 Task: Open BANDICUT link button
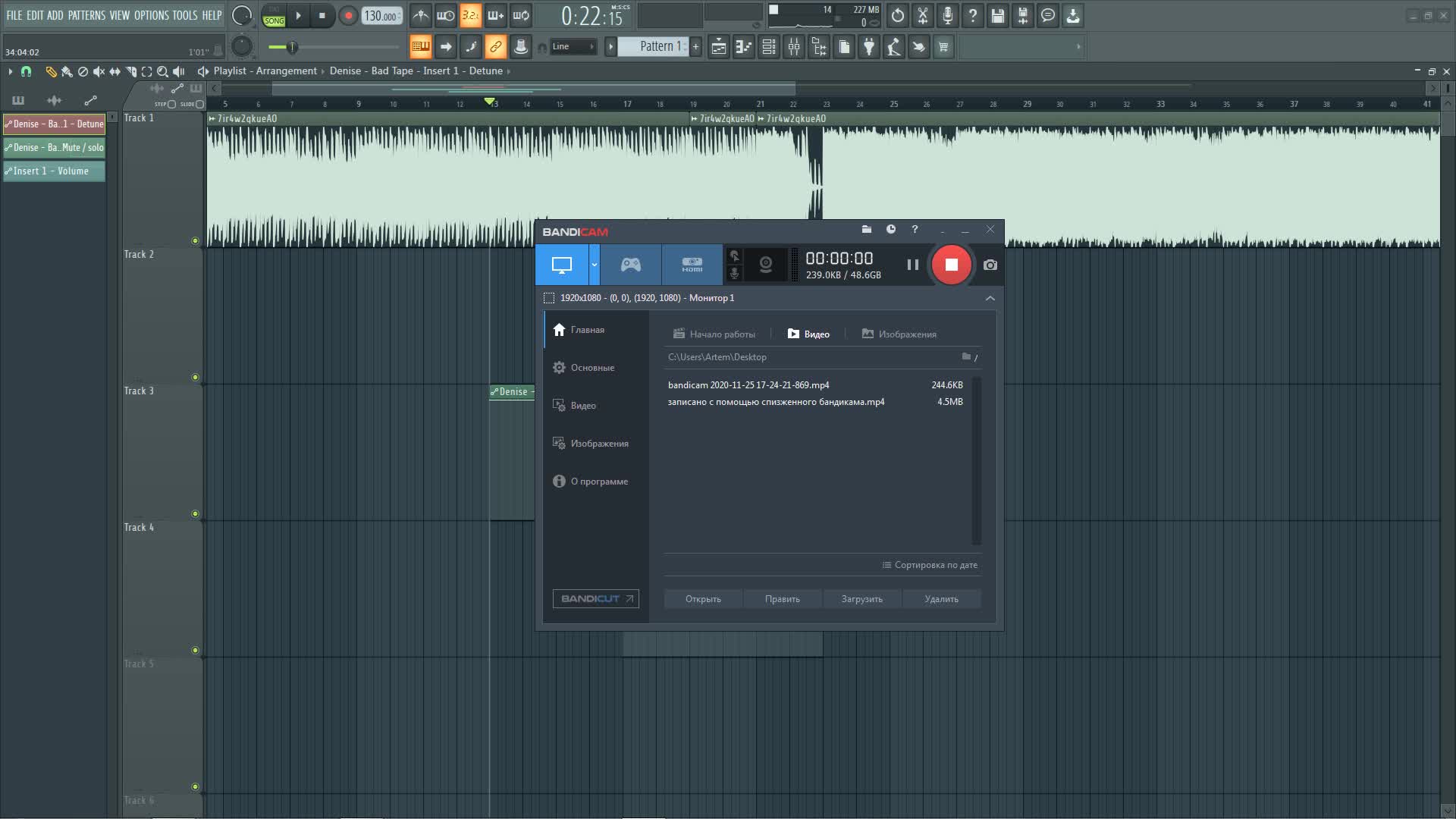(x=596, y=599)
